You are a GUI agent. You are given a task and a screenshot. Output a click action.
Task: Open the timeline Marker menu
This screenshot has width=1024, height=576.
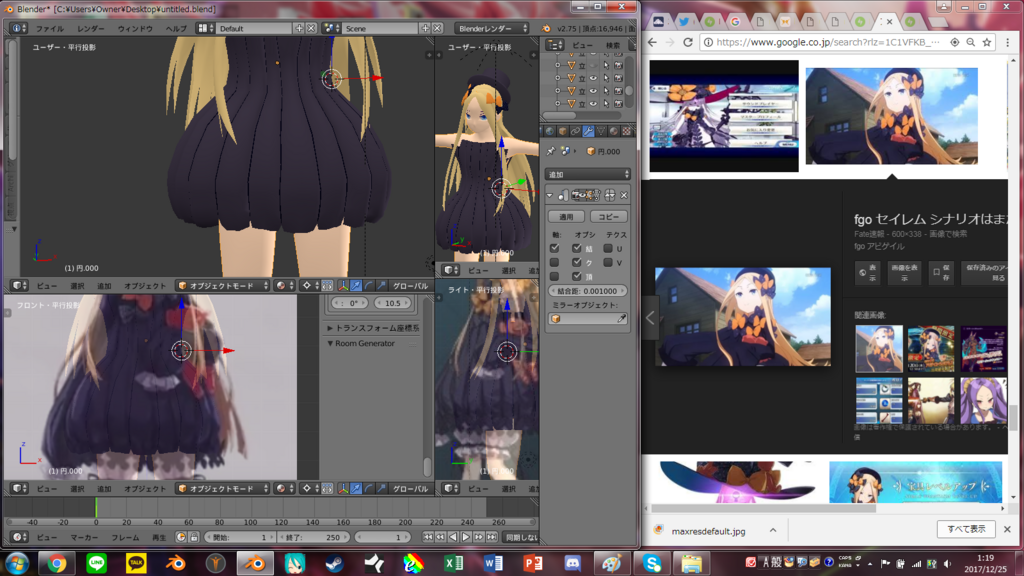pyautogui.click(x=84, y=537)
